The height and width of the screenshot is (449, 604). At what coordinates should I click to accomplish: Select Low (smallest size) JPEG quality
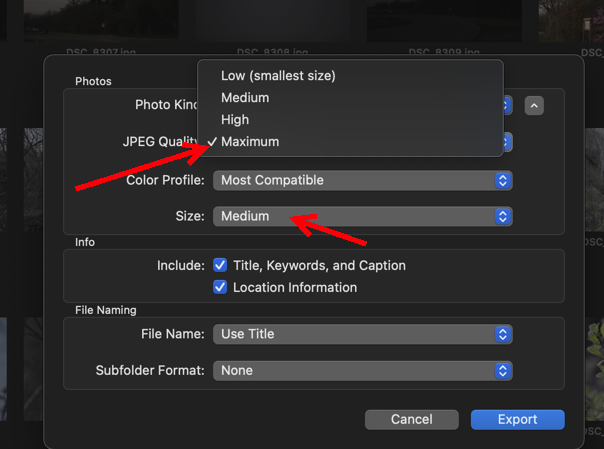point(278,75)
